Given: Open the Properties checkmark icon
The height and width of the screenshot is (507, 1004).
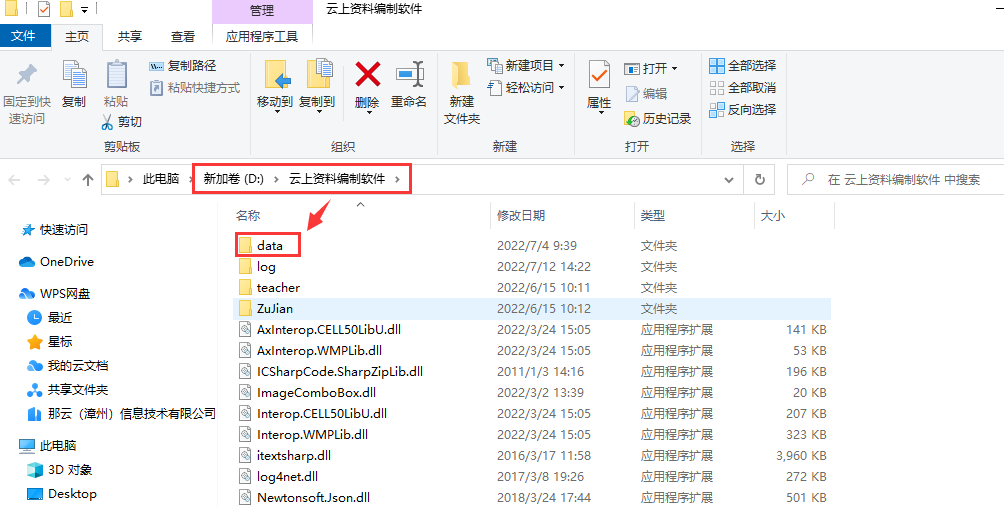Looking at the screenshot, I should [x=599, y=76].
